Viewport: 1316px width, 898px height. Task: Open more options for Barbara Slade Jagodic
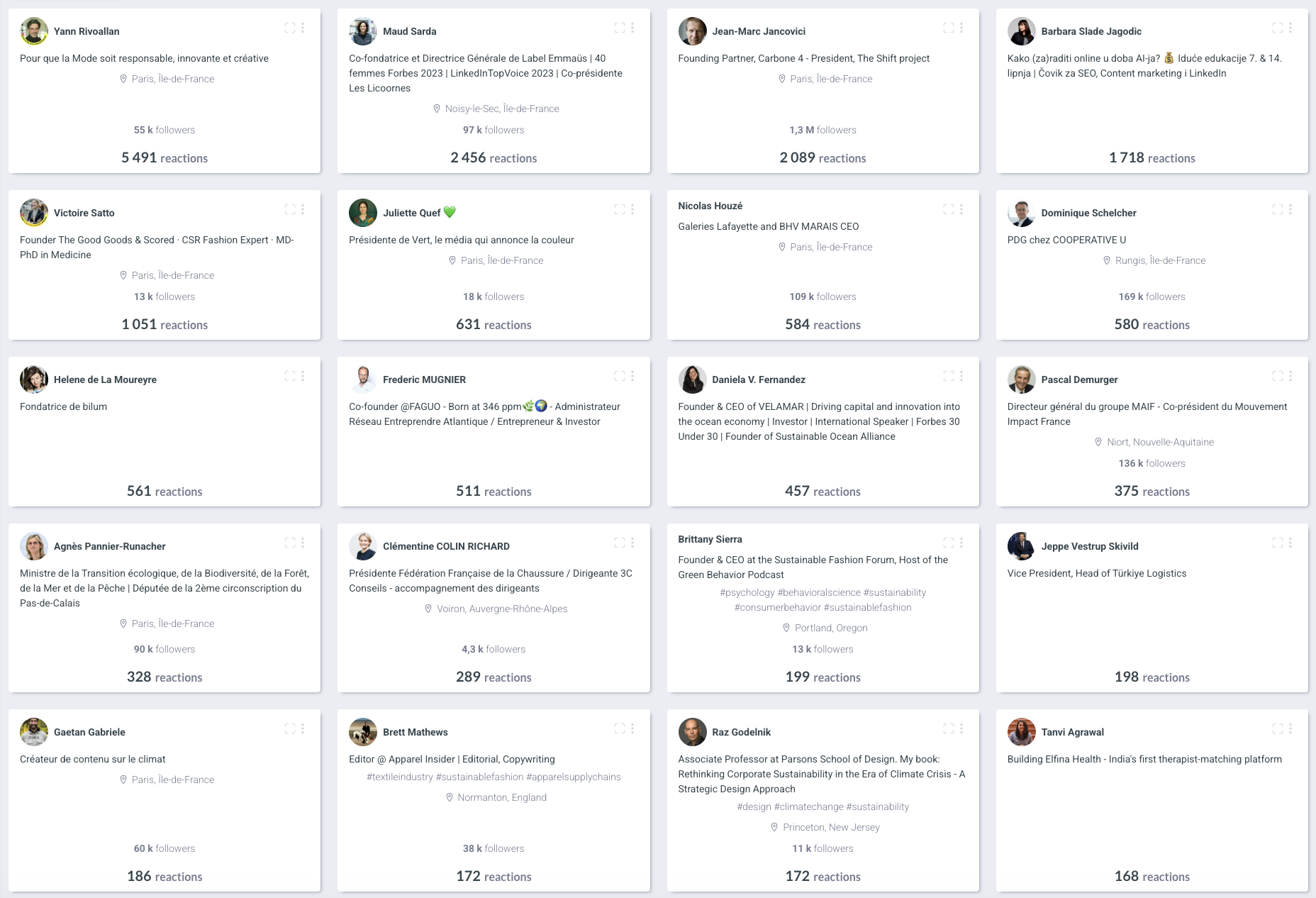(x=1290, y=28)
